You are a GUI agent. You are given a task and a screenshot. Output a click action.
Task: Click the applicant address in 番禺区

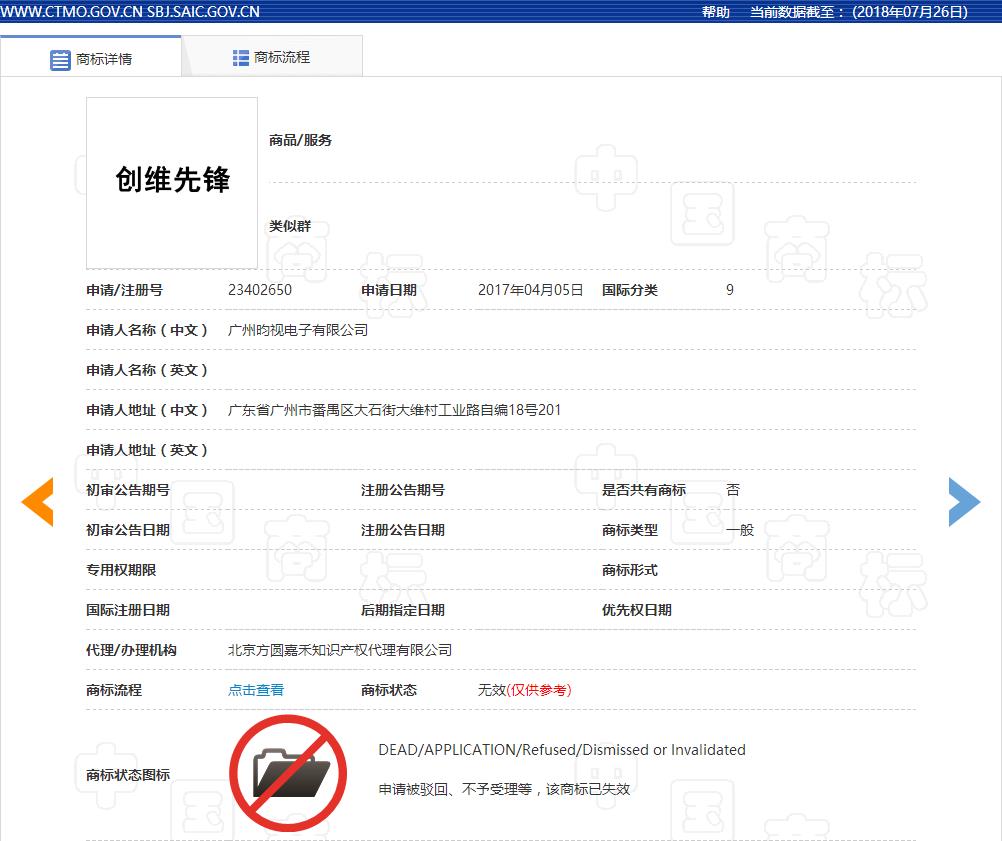click(394, 410)
